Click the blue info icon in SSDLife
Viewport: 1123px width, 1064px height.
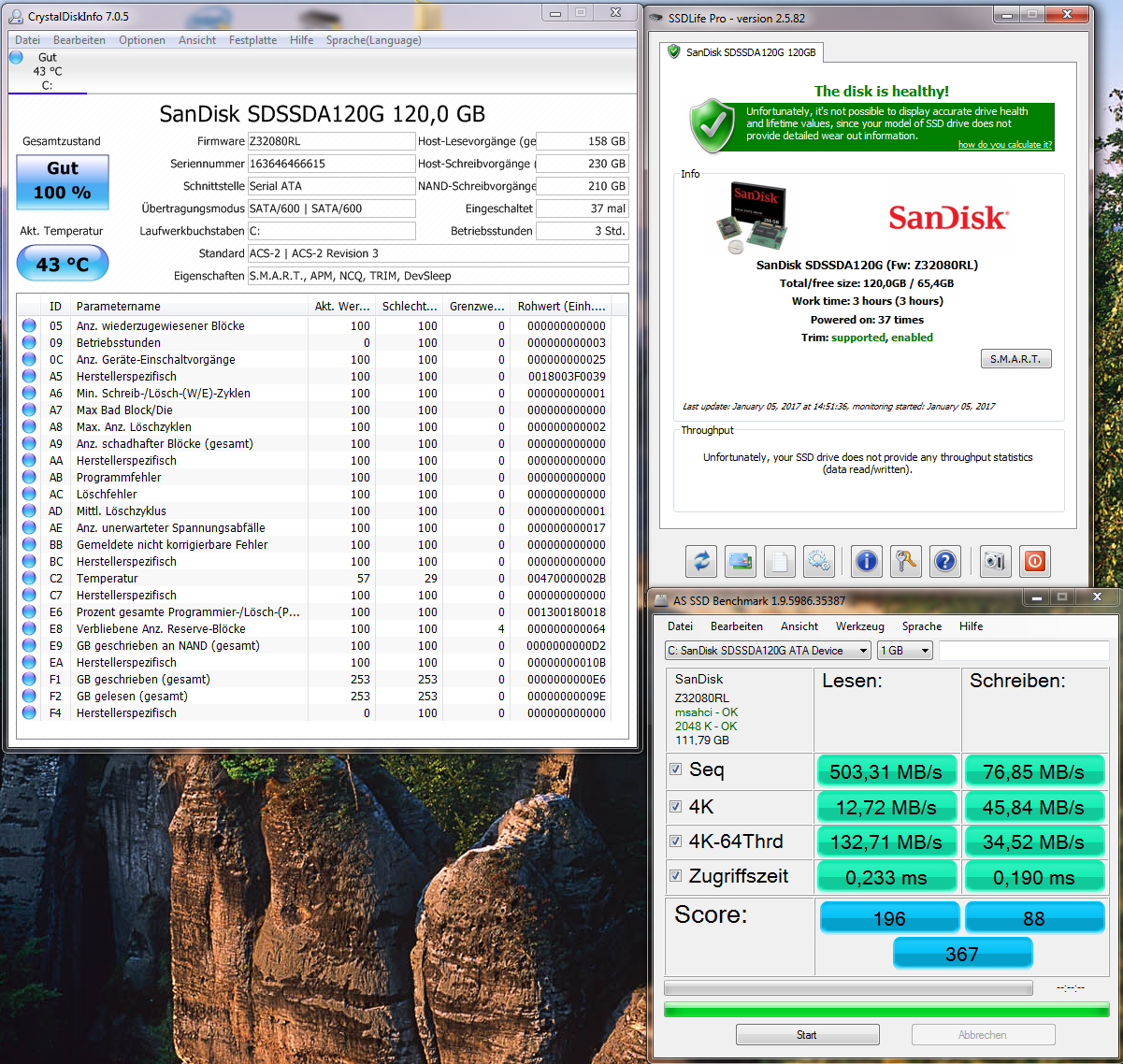[867, 561]
